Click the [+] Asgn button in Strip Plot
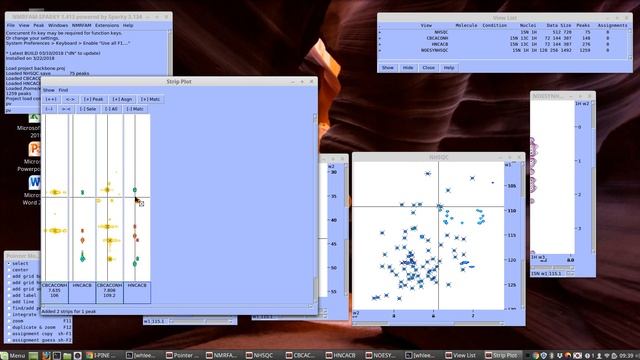Screen dimensions: 640x360 (x=122, y=99)
